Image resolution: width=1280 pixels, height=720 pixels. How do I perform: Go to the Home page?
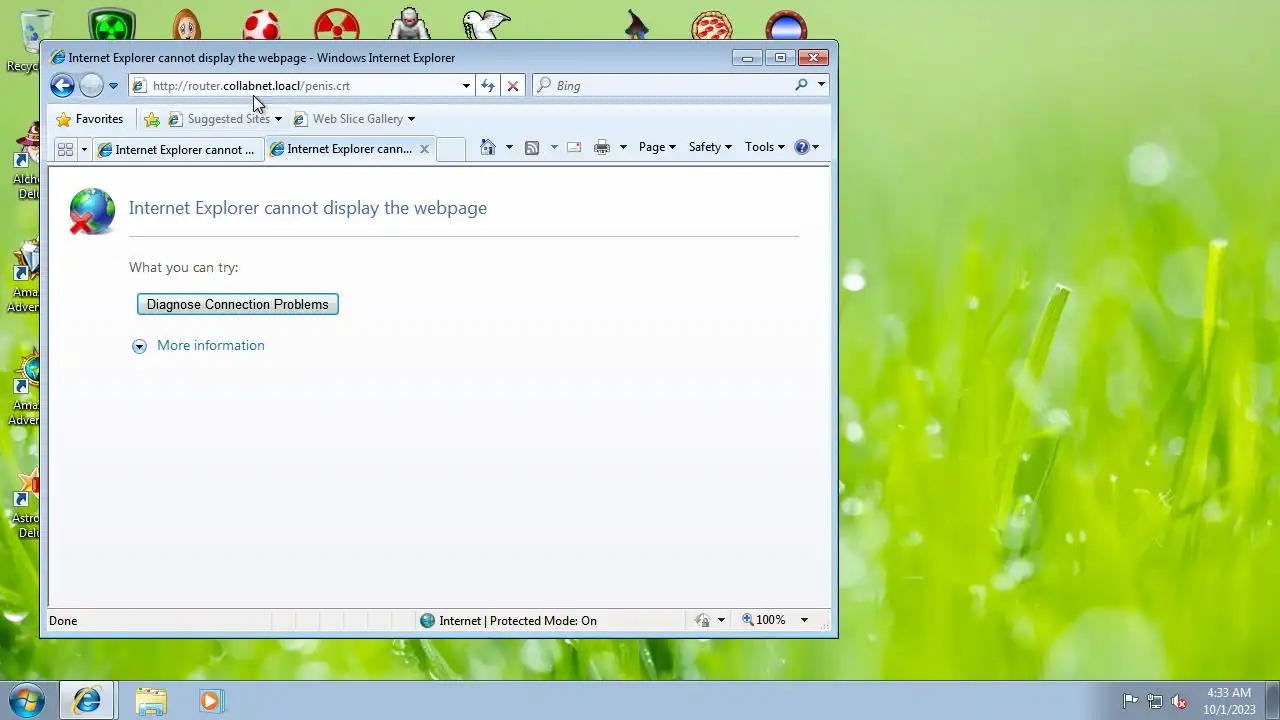487,147
